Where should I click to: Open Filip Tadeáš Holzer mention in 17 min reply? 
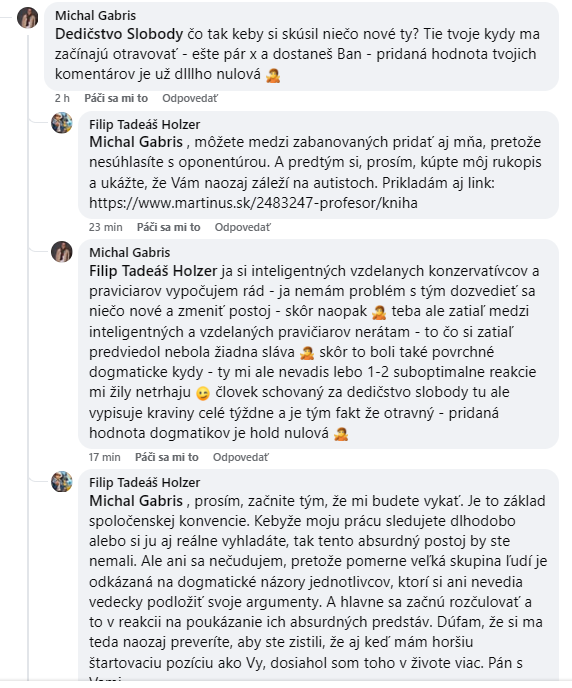[153, 271]
